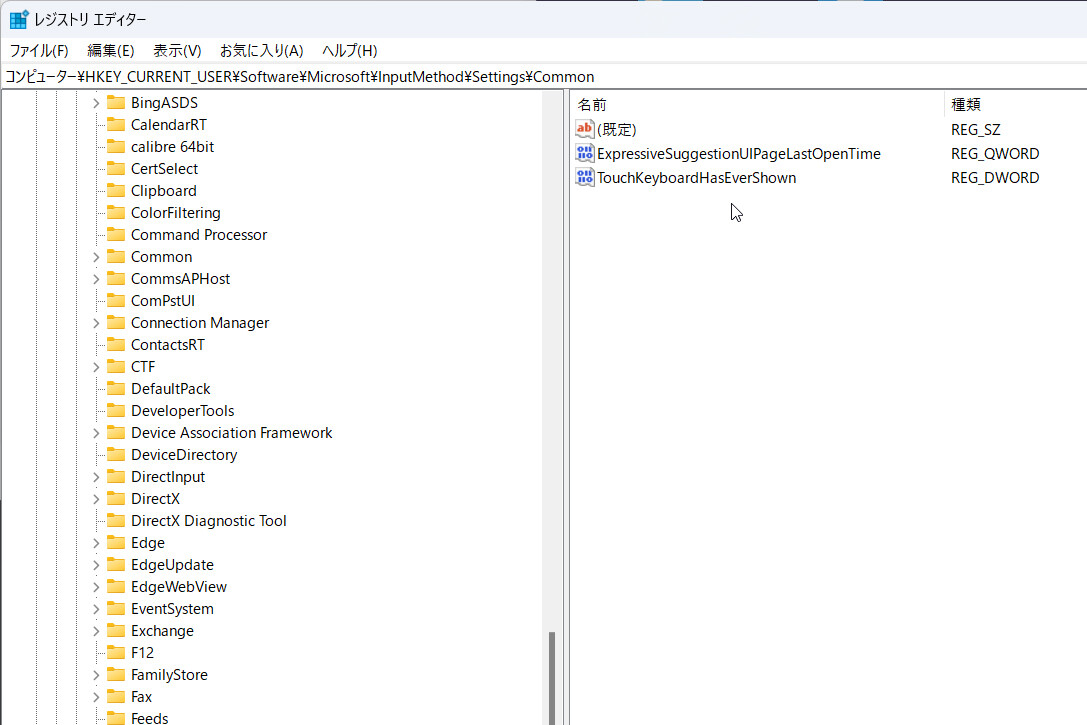Viewport: 1087px width, 725px height.
Task: Open the お気に入り(A) menu
Action: pos(261,50)
